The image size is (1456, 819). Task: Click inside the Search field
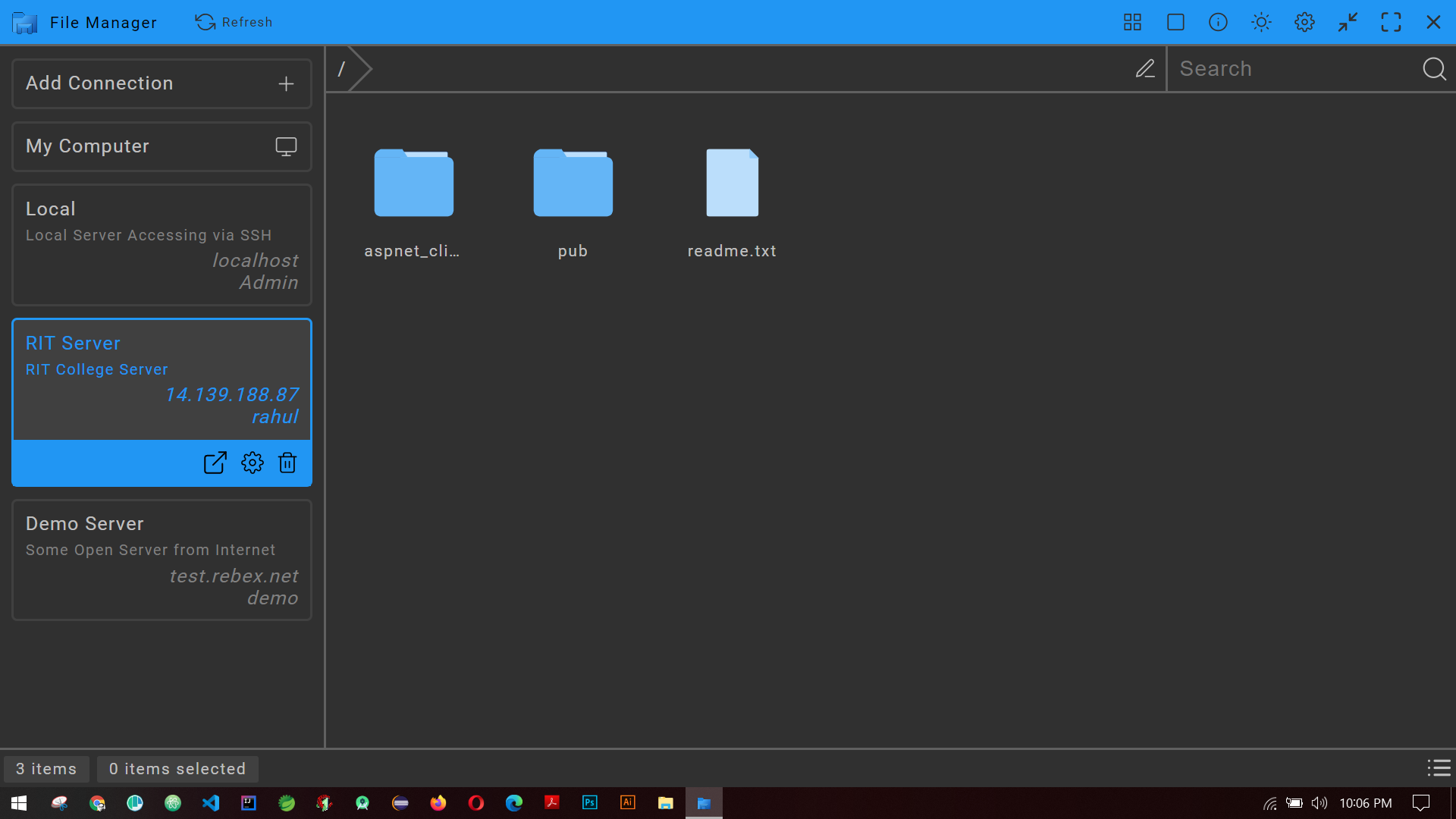[x=1289, y=68]
